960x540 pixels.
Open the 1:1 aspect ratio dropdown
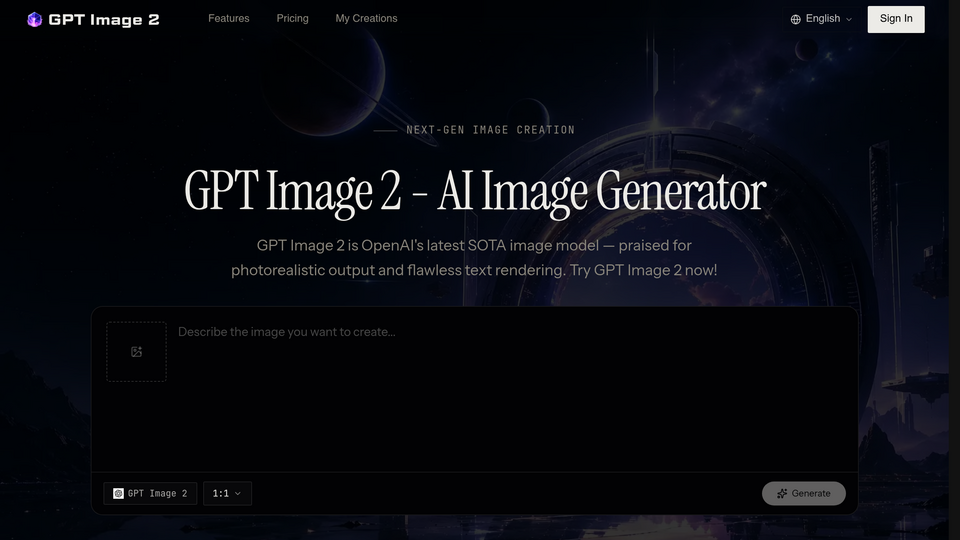(227, 493)
